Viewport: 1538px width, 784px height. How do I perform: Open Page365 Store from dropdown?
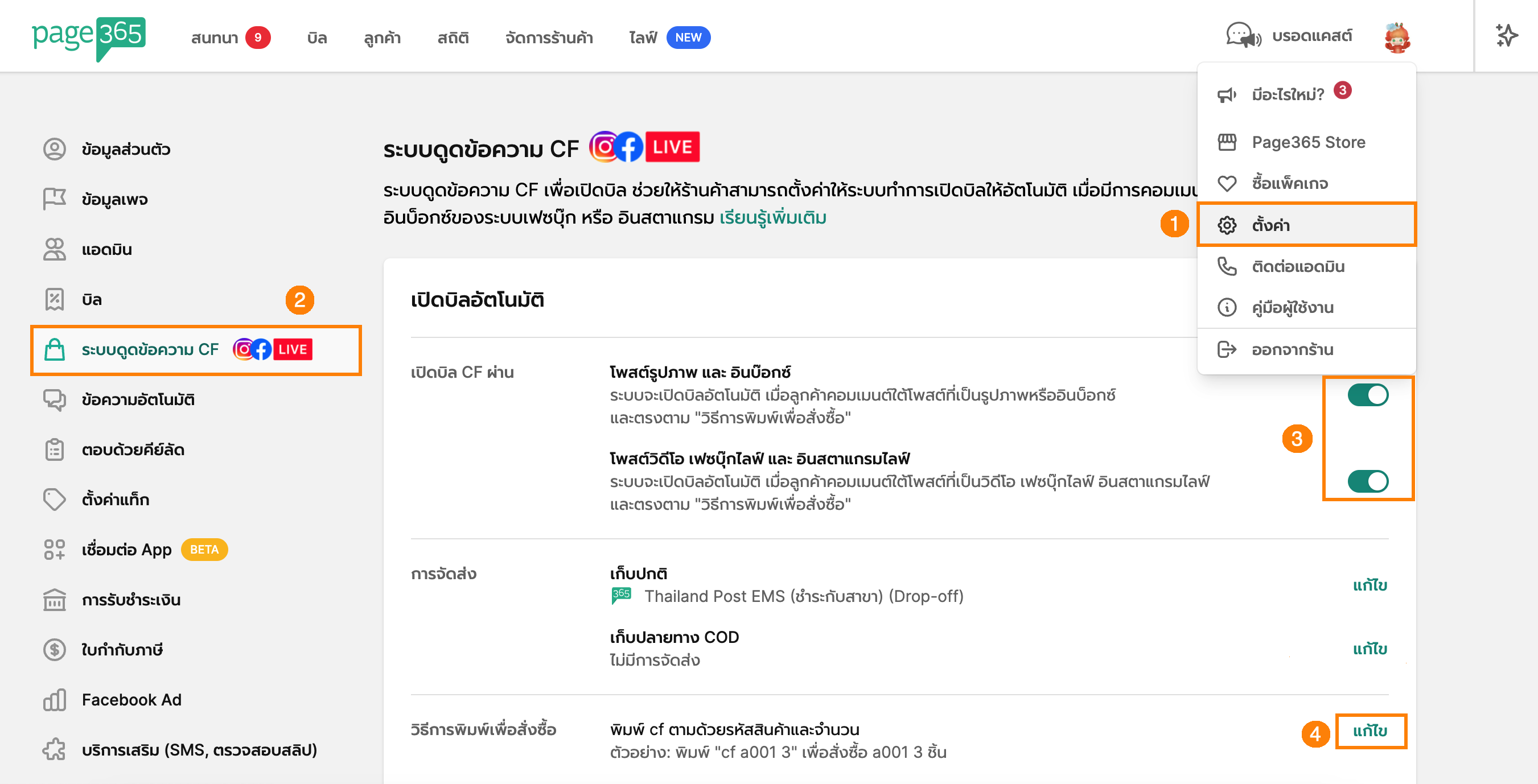[1307, 142]
